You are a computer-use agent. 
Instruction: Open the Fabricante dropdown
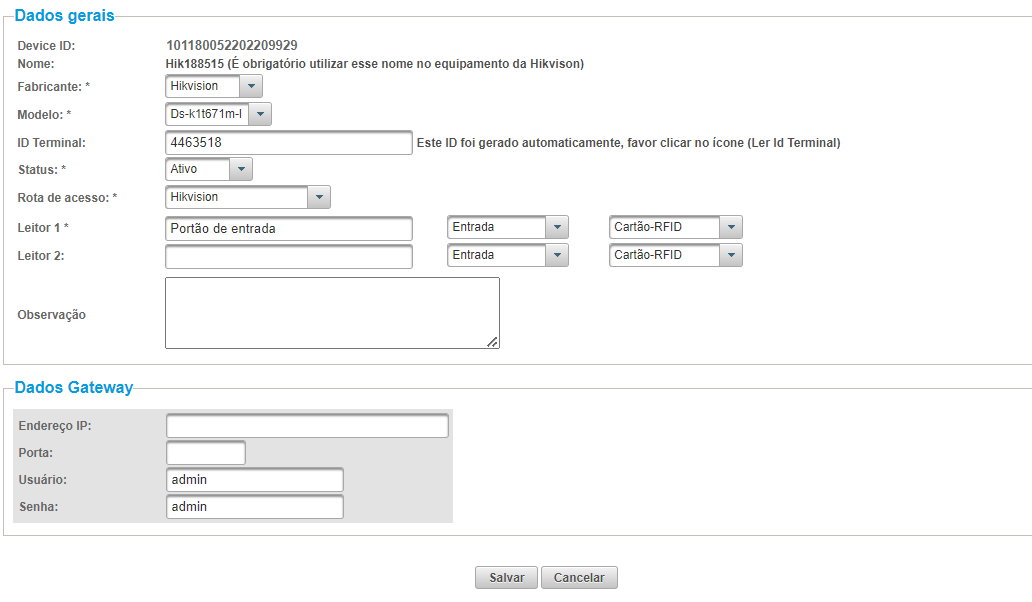[213, 86]
